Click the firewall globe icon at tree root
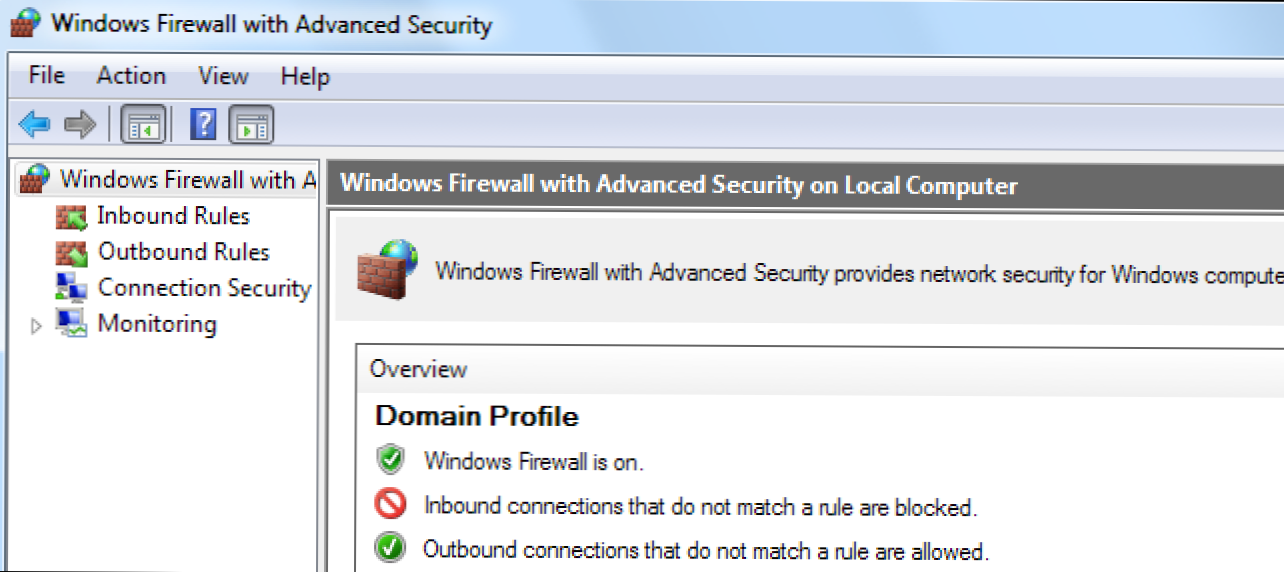Image resolution: width=1284 pixels, height=572 pixels. [35, 180]
